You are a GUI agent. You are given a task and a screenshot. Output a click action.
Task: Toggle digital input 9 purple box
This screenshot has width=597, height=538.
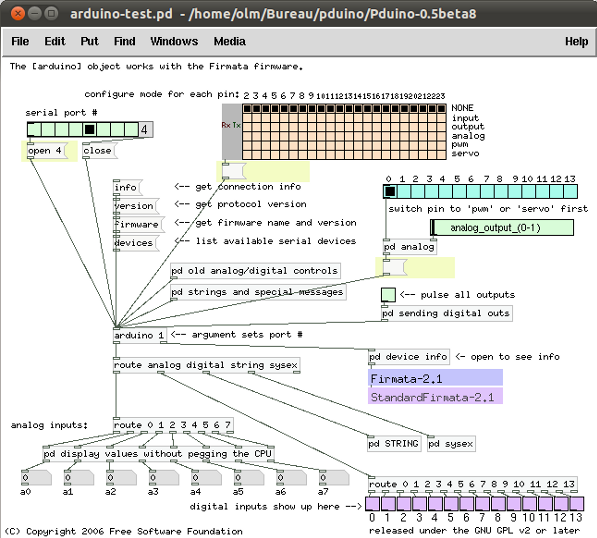[514, 504]
